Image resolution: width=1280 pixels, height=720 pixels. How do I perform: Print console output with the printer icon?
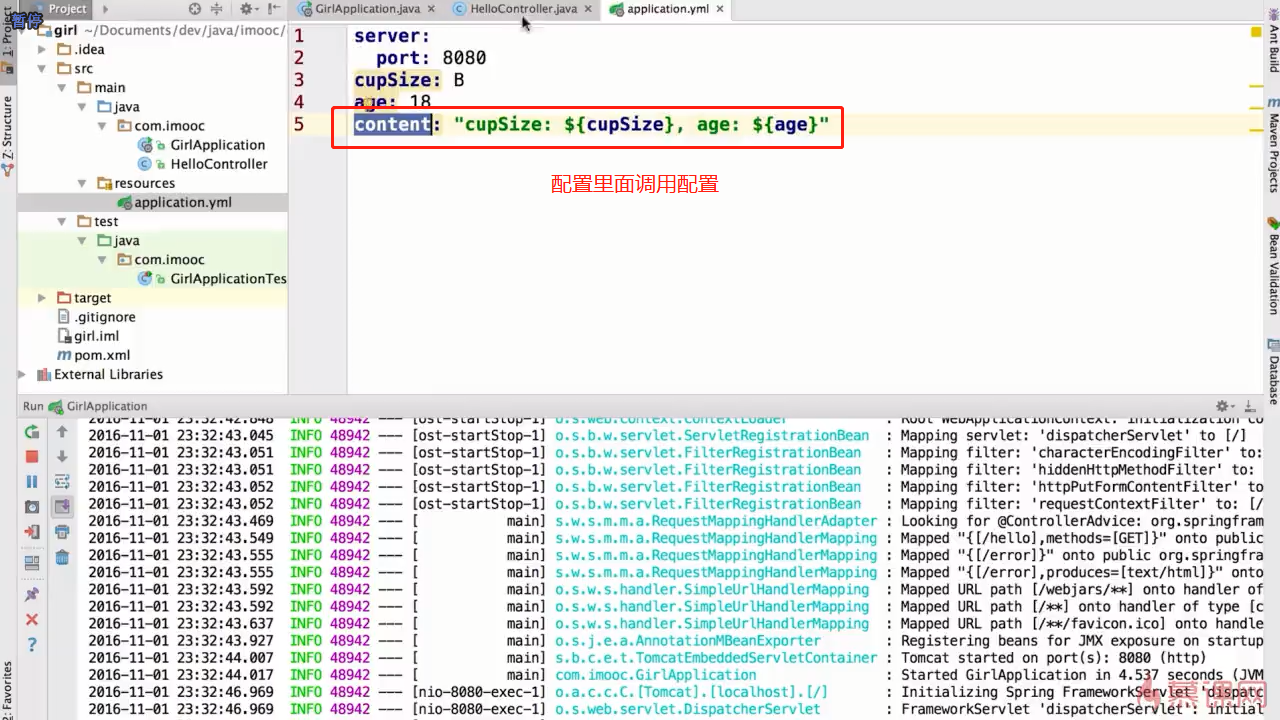pos(62,532)
